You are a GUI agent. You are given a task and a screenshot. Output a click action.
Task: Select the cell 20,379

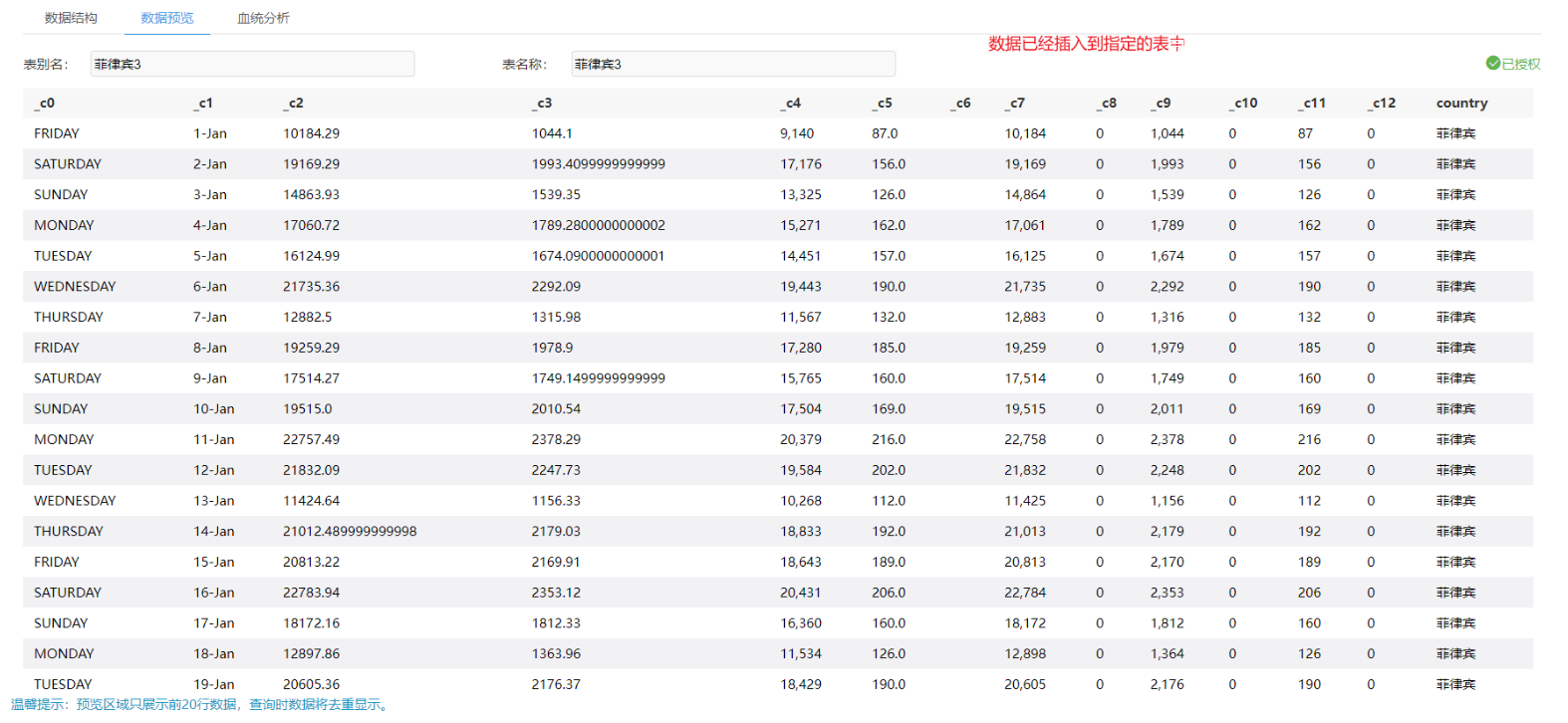click(801, 440)
